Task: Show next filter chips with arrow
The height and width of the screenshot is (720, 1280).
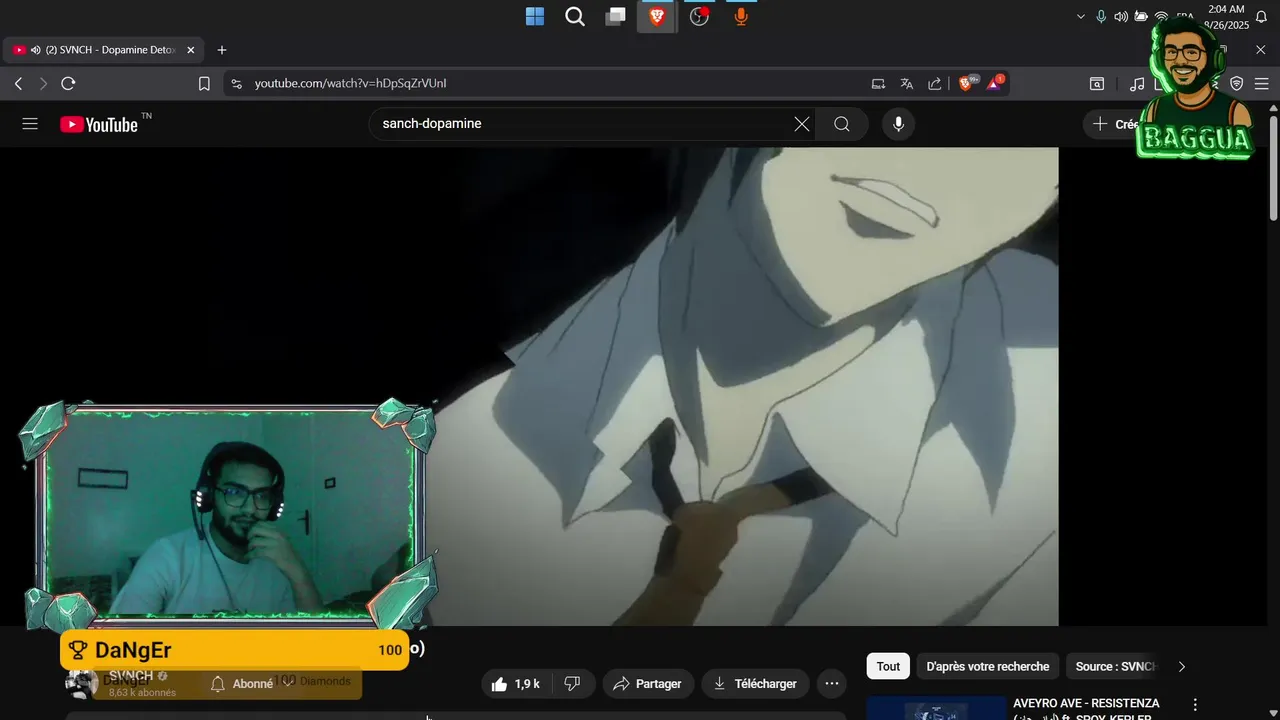Action: coord(1182,666)
